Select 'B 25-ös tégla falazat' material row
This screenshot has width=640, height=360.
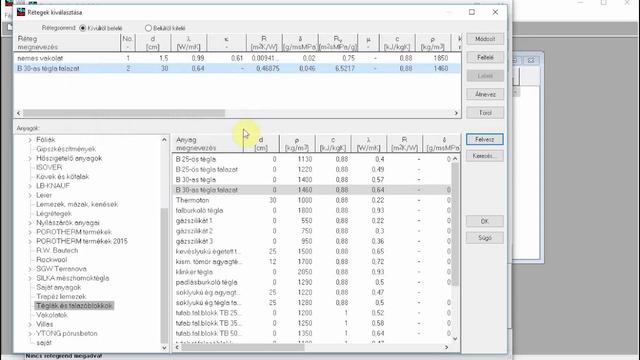coord(312,169)
